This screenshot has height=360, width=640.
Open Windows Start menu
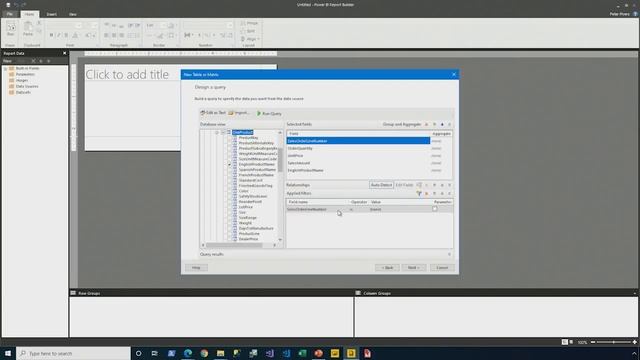(8, 353)
